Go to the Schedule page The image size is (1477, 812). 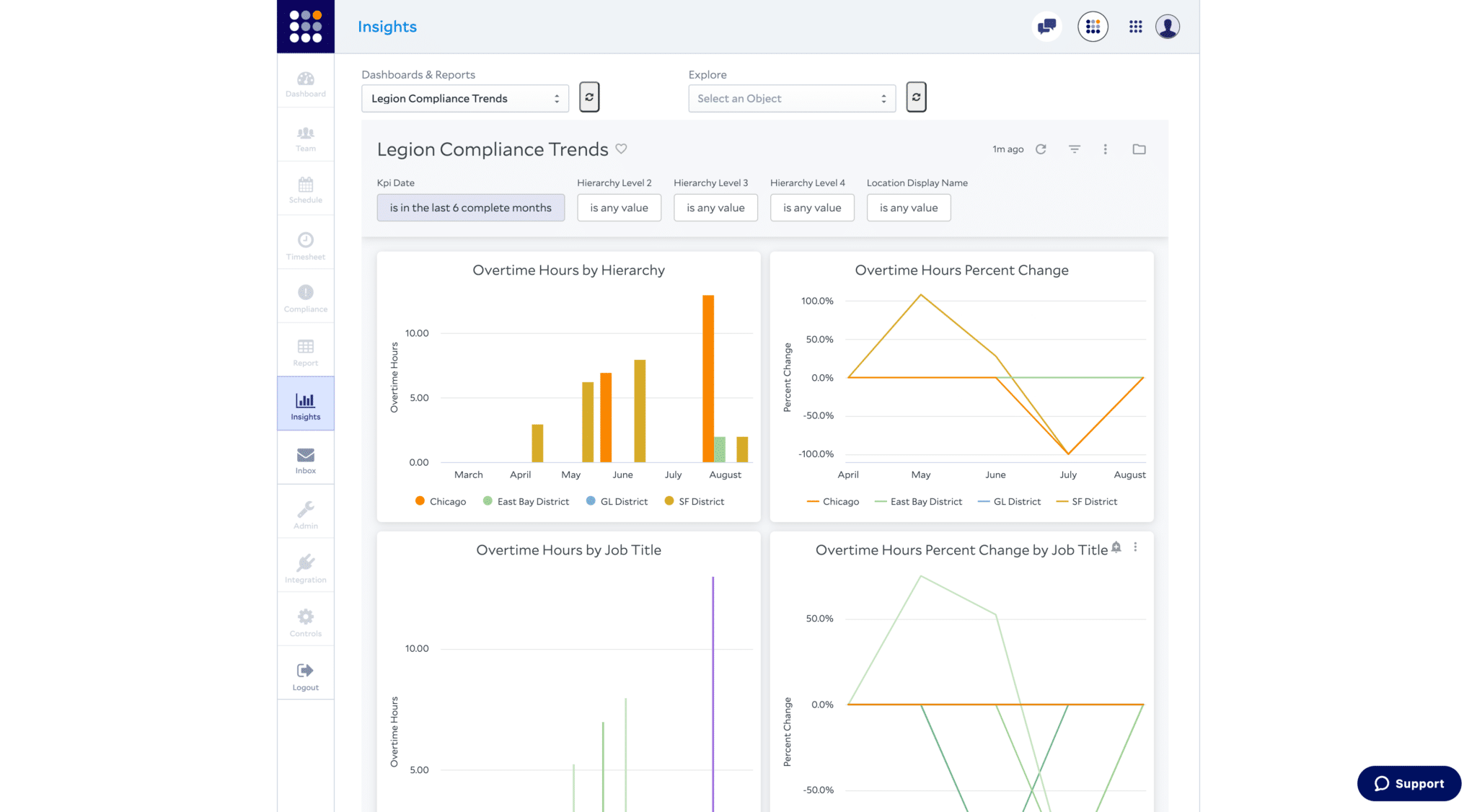pyautogui.click(x=305, y=190)
